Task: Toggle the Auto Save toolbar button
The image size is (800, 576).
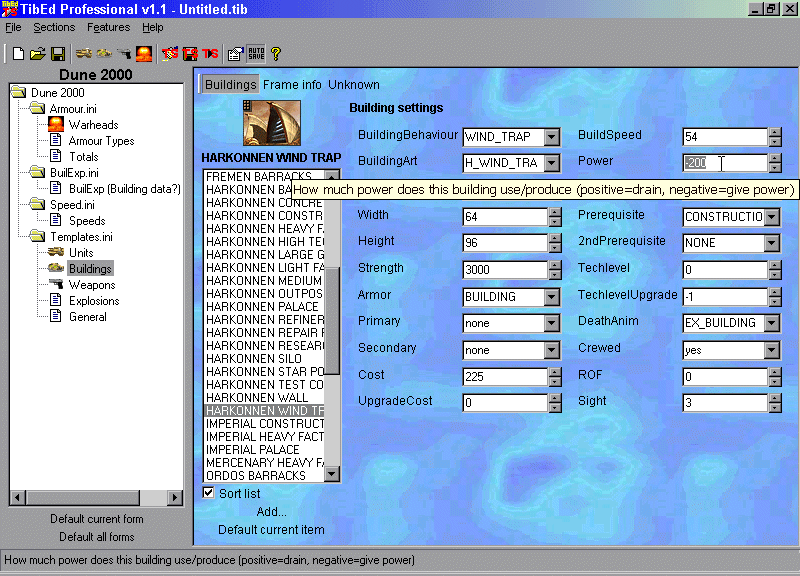Action: (256, 54)
